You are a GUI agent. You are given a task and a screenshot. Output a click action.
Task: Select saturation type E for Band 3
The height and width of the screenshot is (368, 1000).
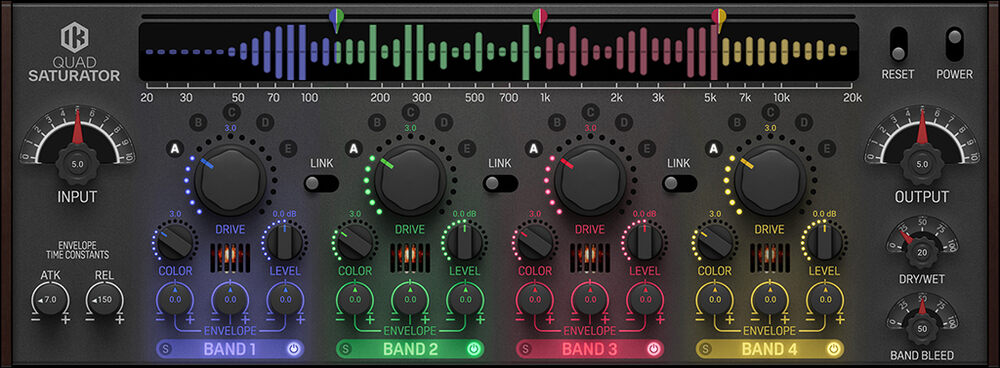tap(647, 149)
